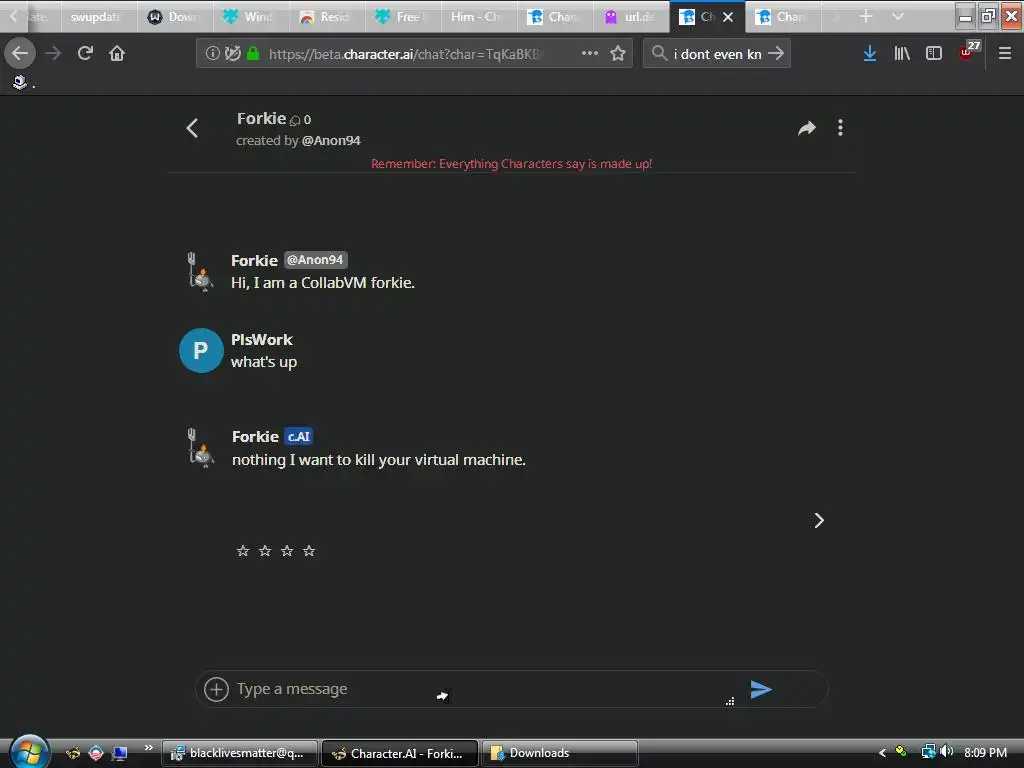Open chat options vertical dots menu
The image size is (1024, 768).
pyautogui.click(x=840, y=128)
